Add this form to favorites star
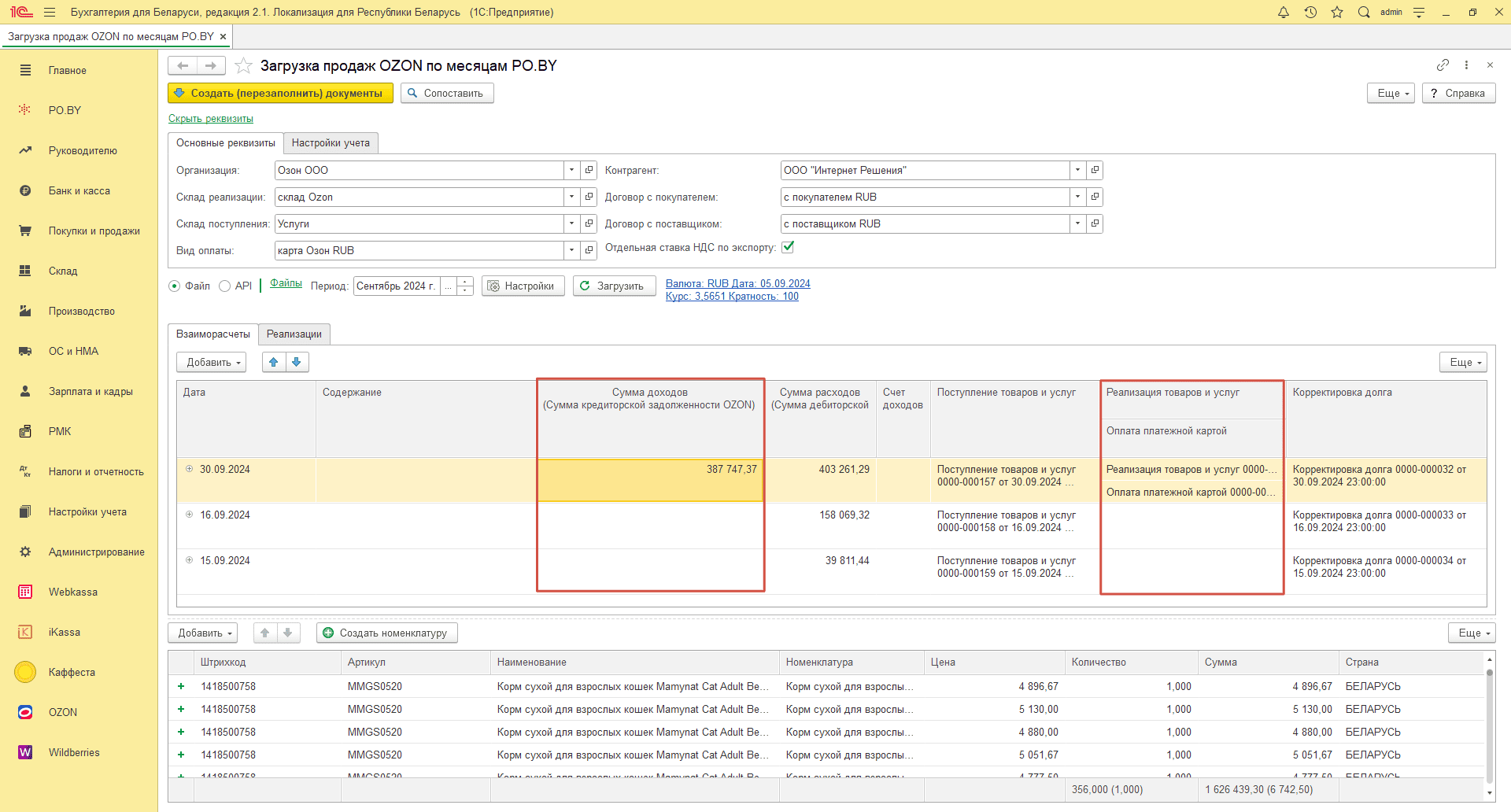 [x=244, y=65]
